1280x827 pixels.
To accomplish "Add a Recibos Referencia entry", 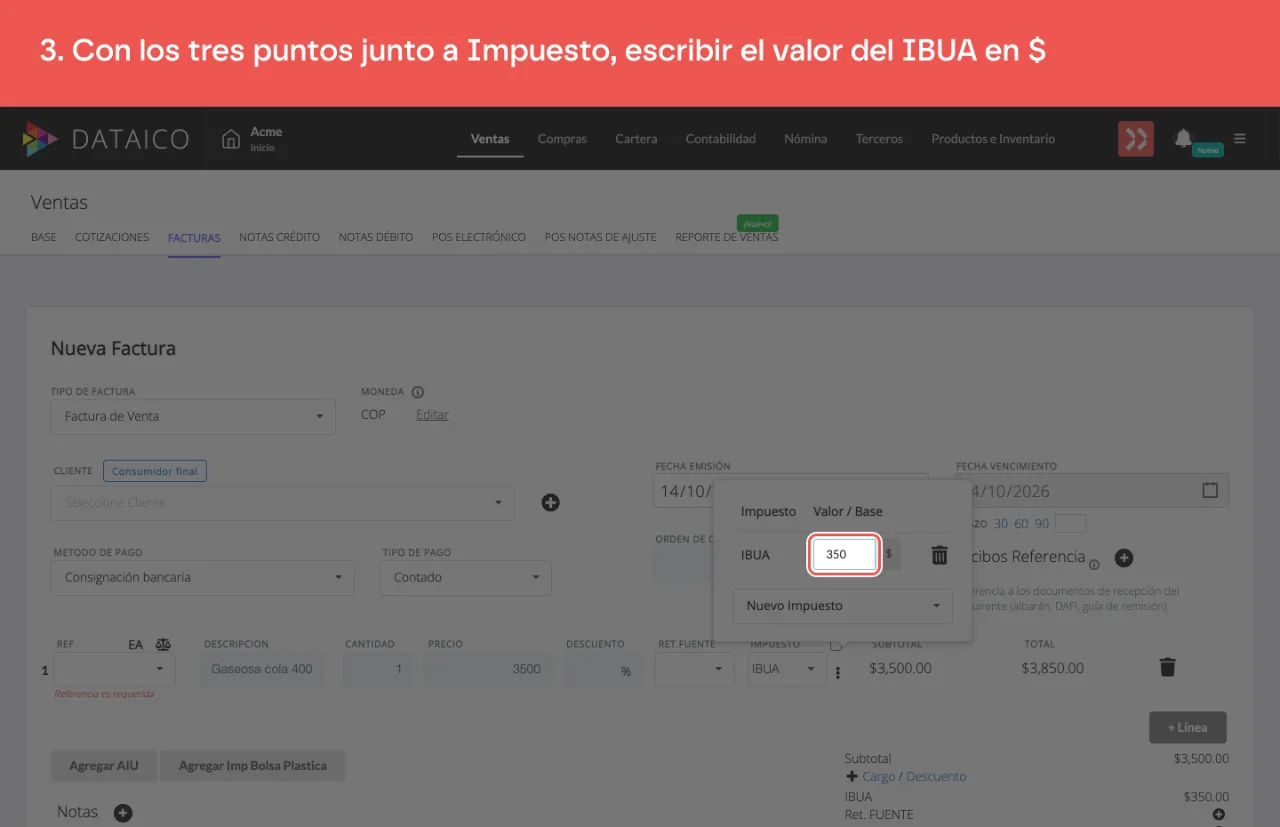I will (x=1123, y=557).
